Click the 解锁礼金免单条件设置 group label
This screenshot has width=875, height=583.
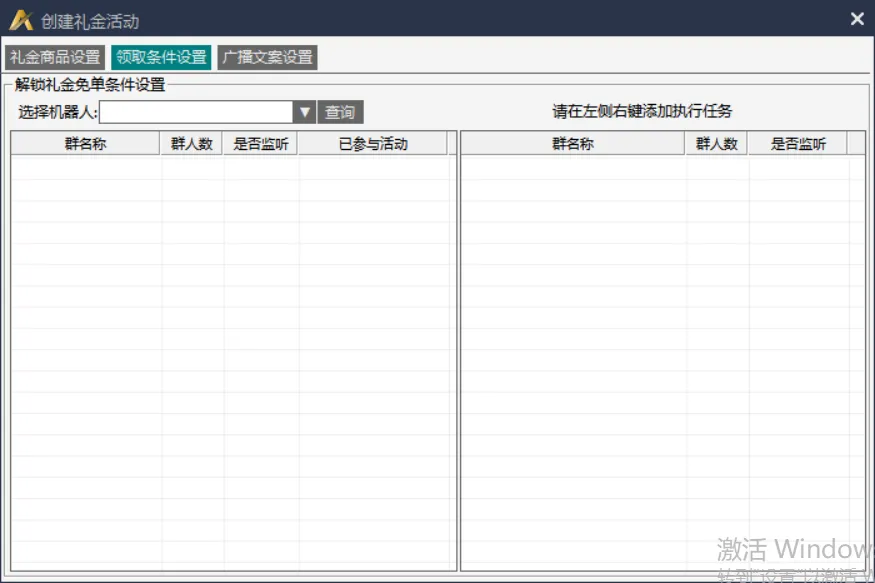click(x=90, y=85)
